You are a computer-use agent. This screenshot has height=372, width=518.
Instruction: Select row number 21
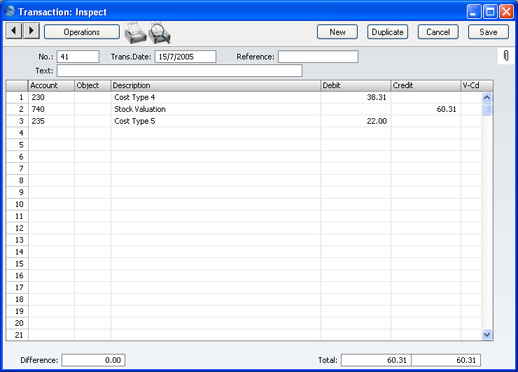click(17, 335)
